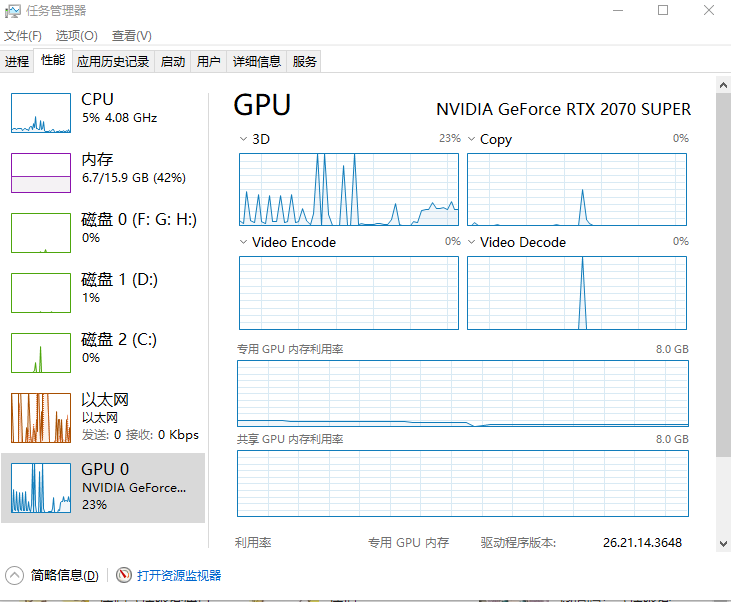Screen dimensions: 731x602
Task: Maximize the Task Manager window
Action: (x=663, y=10)
